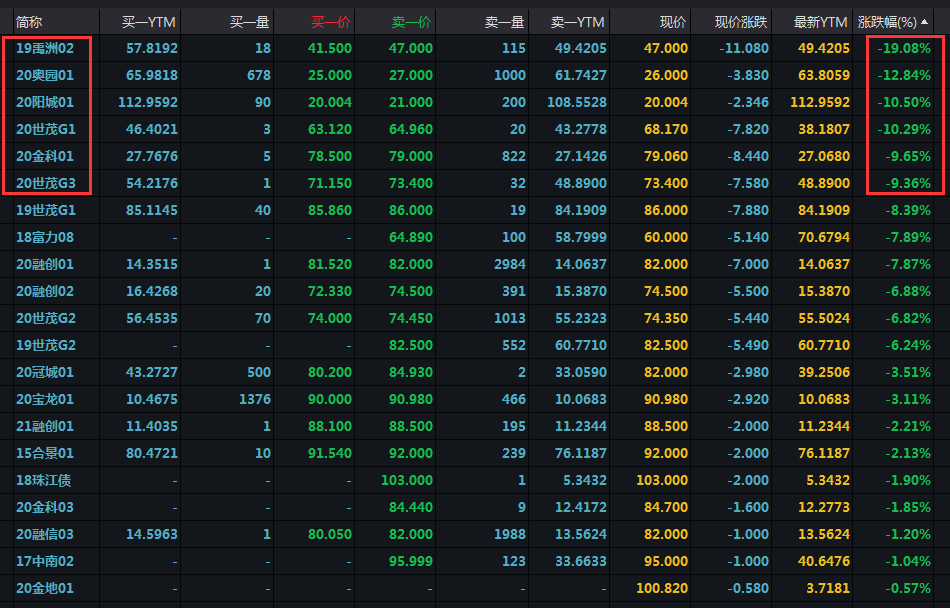Click the -8.39% value for 19世茂G1
The width and height of the screenshot is (950, 608).
(908, 210)
